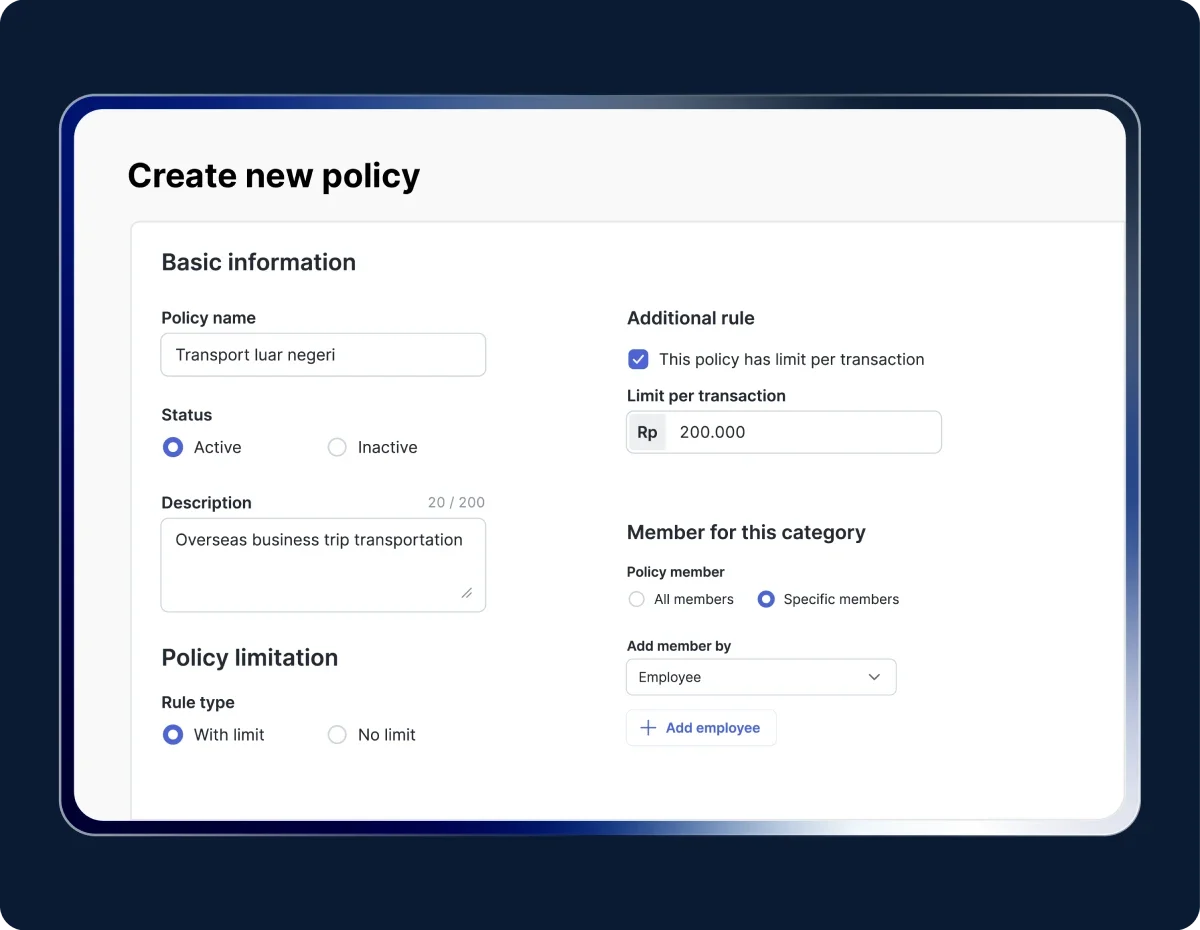Screen dimensions: 1200x930
Task: Click the chevron arrow in Add member by
Action: [874, 677]
